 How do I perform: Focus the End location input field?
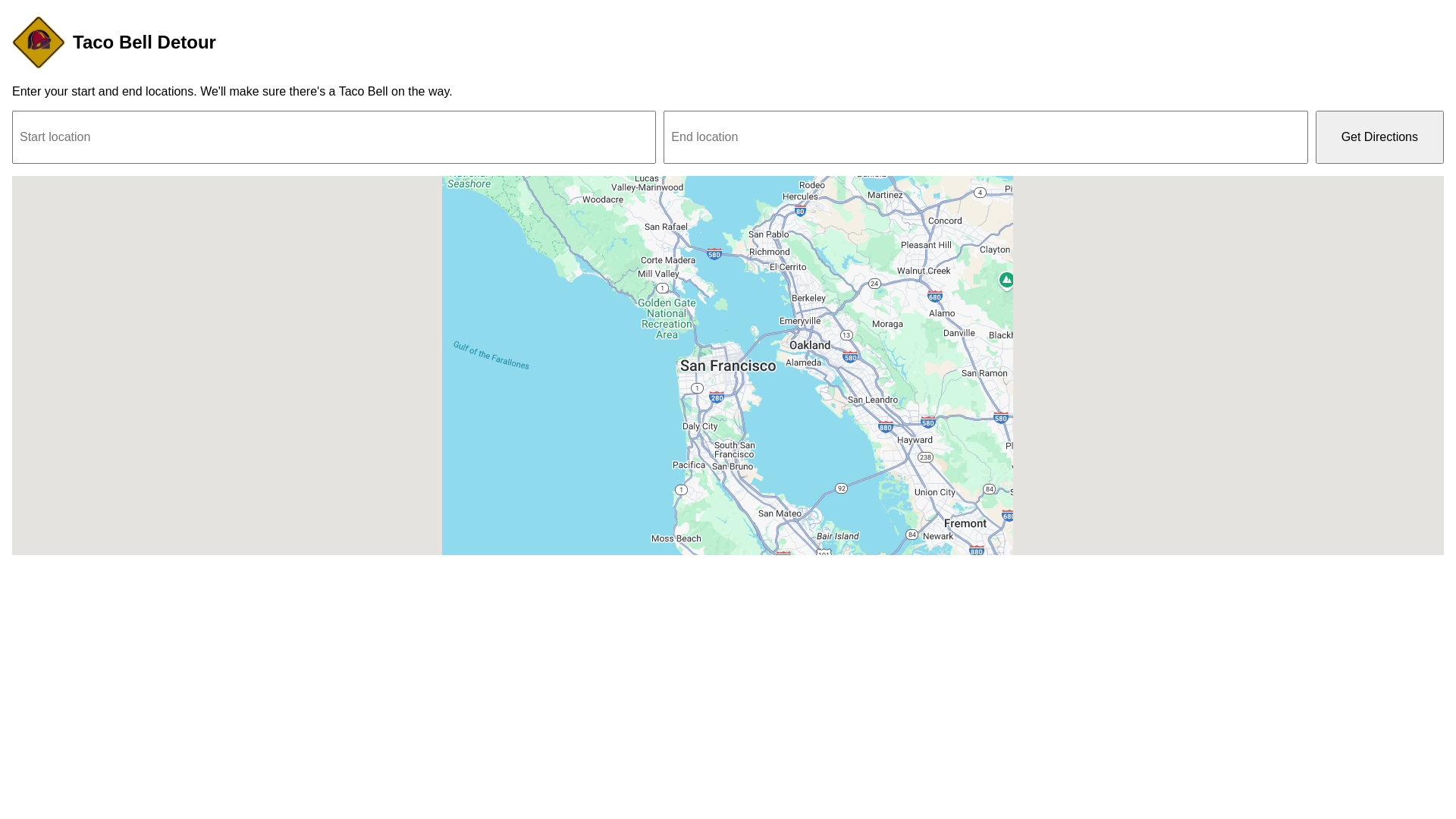click(x=985, y=137)
